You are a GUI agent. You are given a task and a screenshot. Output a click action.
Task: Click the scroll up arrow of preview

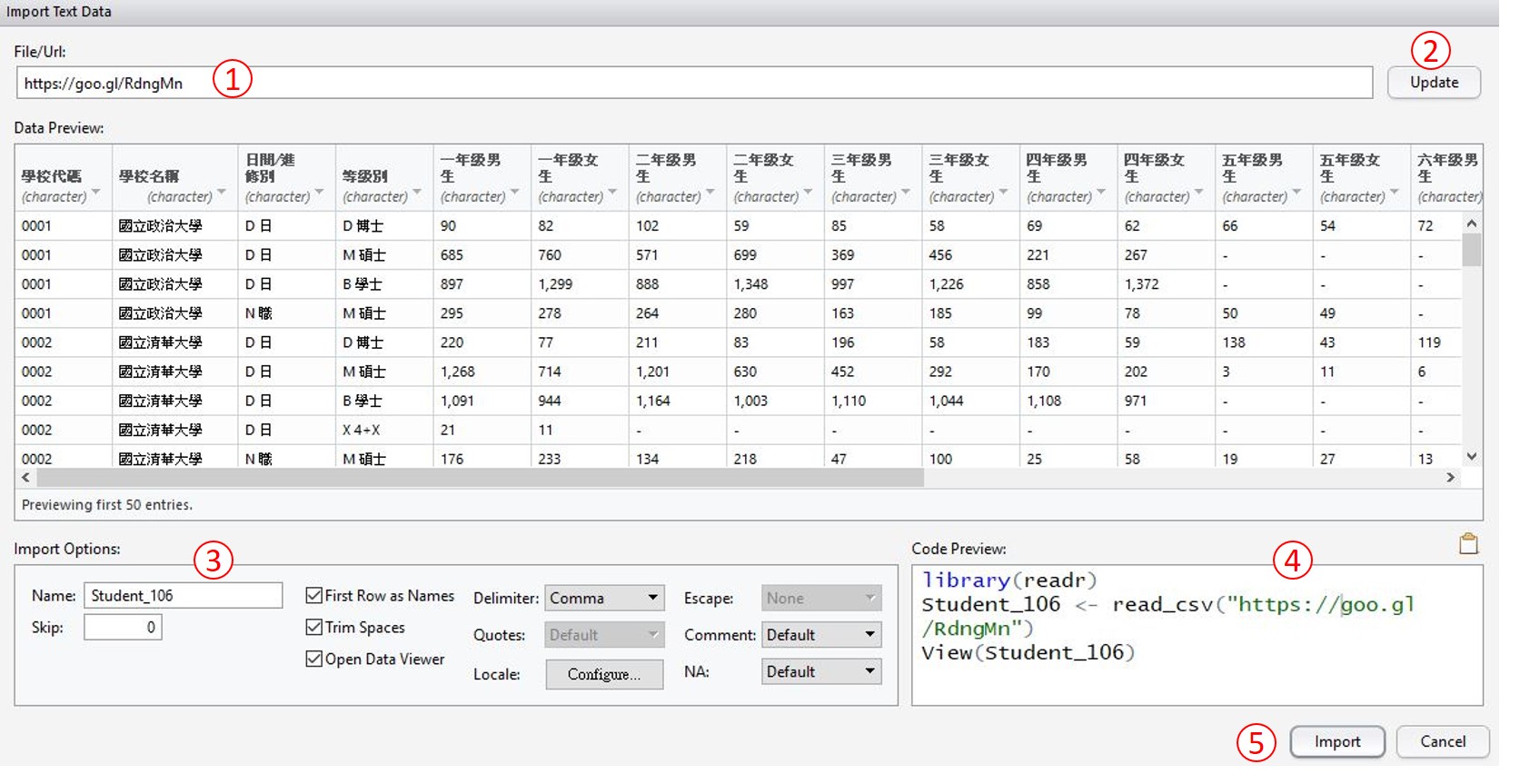coord(1471,223)
